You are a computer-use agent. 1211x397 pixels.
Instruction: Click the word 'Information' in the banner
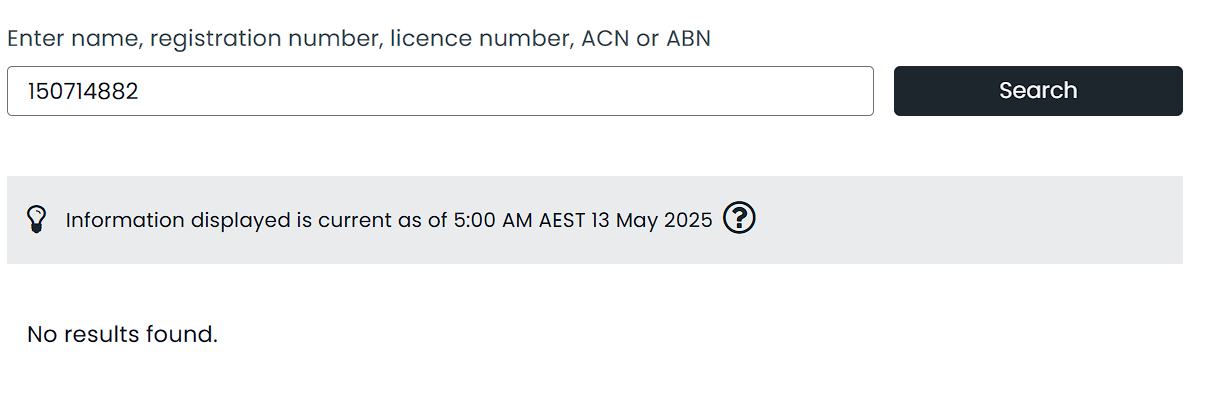click(x=125, y=220)
